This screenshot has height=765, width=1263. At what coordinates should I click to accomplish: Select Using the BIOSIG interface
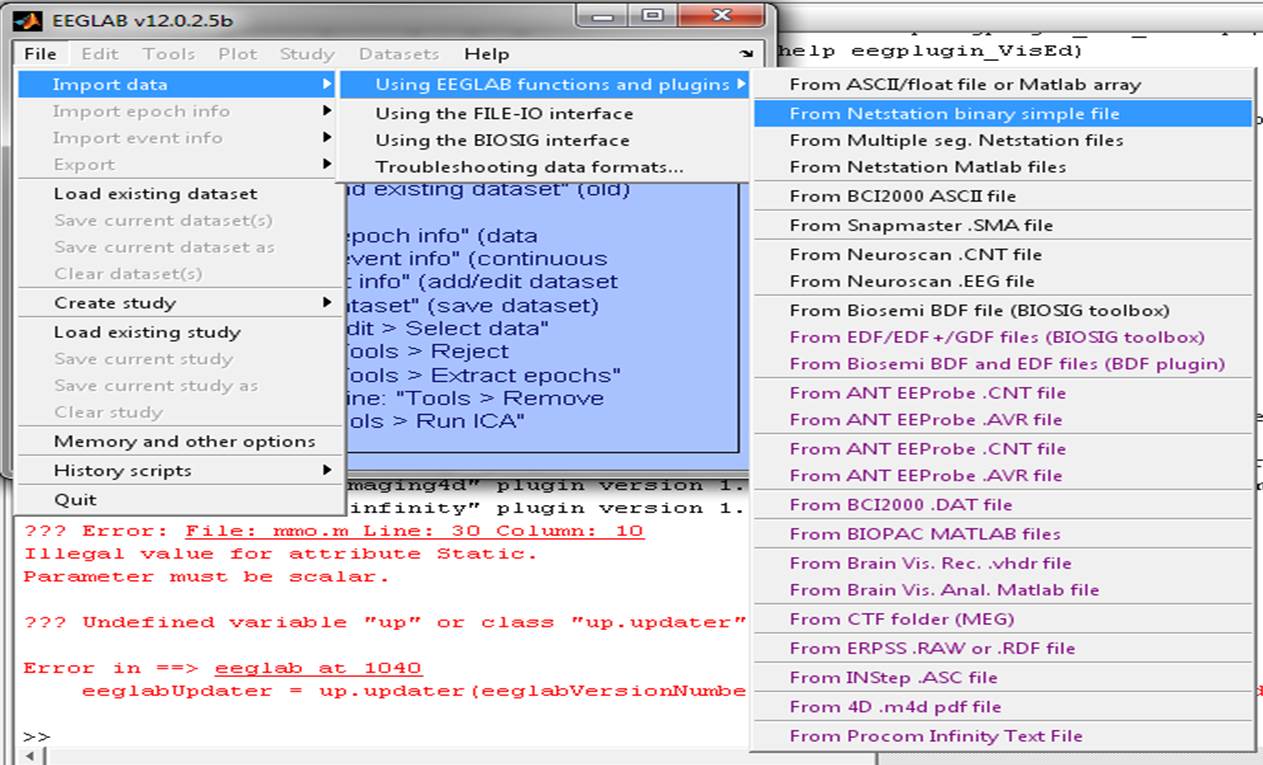(x=546, y=141)
